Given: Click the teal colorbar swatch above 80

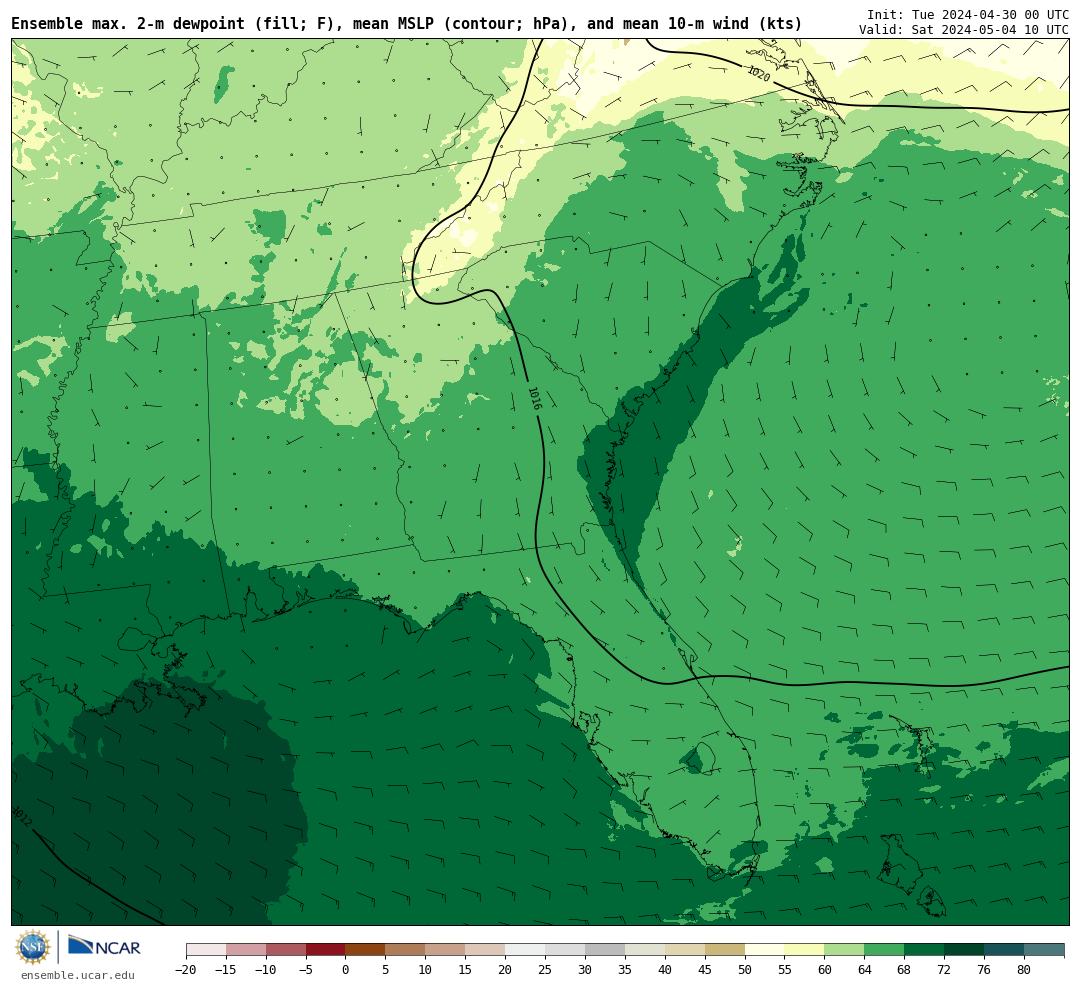Looking at the screenshot, I should point(1044,949).
